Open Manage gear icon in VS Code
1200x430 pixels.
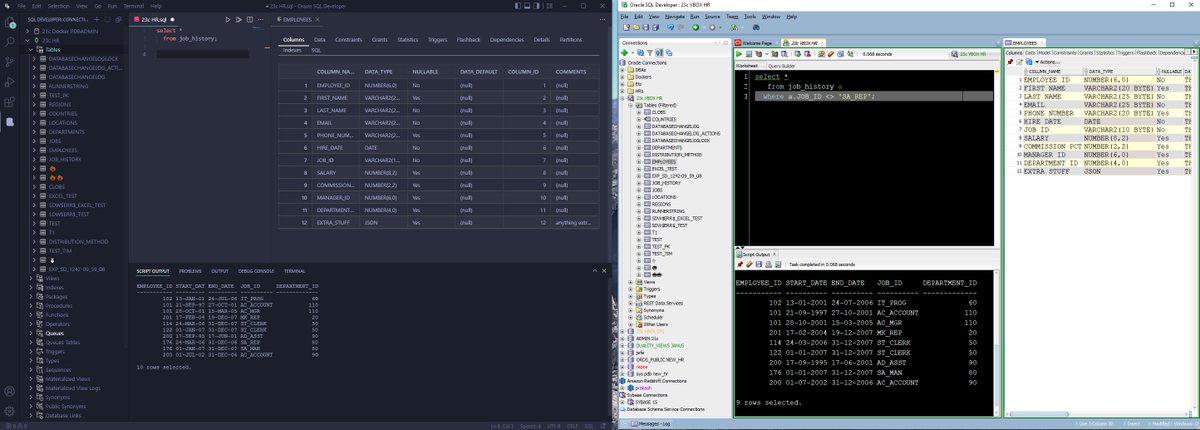(x=10, y=411)
